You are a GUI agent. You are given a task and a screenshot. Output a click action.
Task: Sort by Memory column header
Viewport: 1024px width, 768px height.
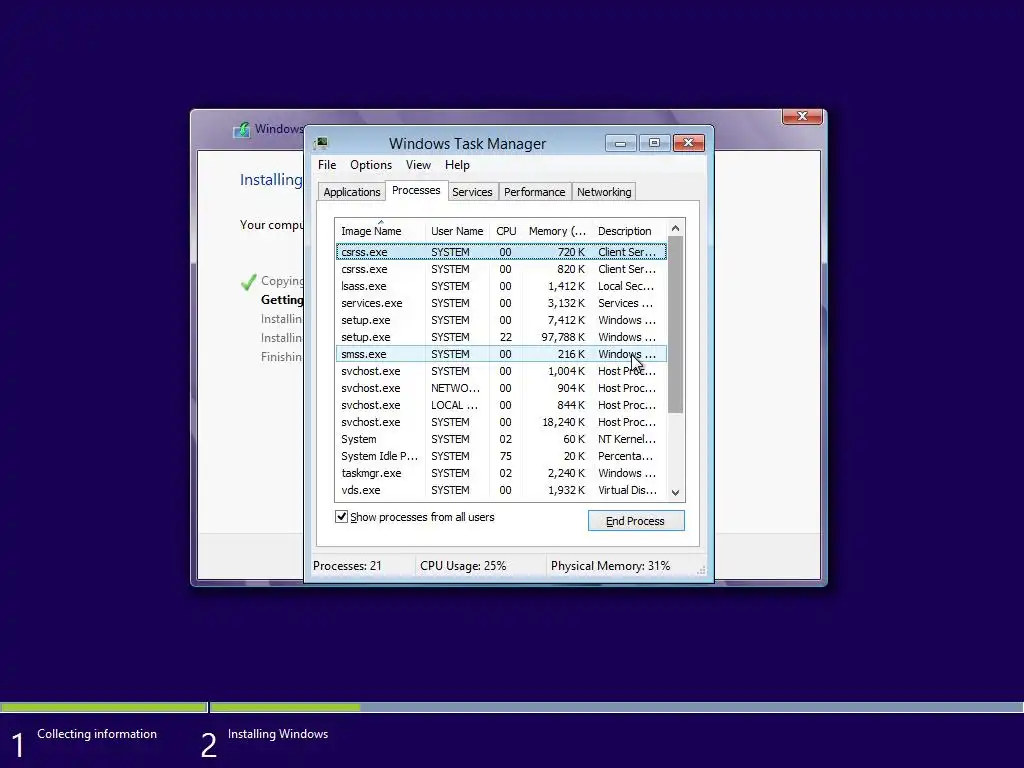point(557,231)
